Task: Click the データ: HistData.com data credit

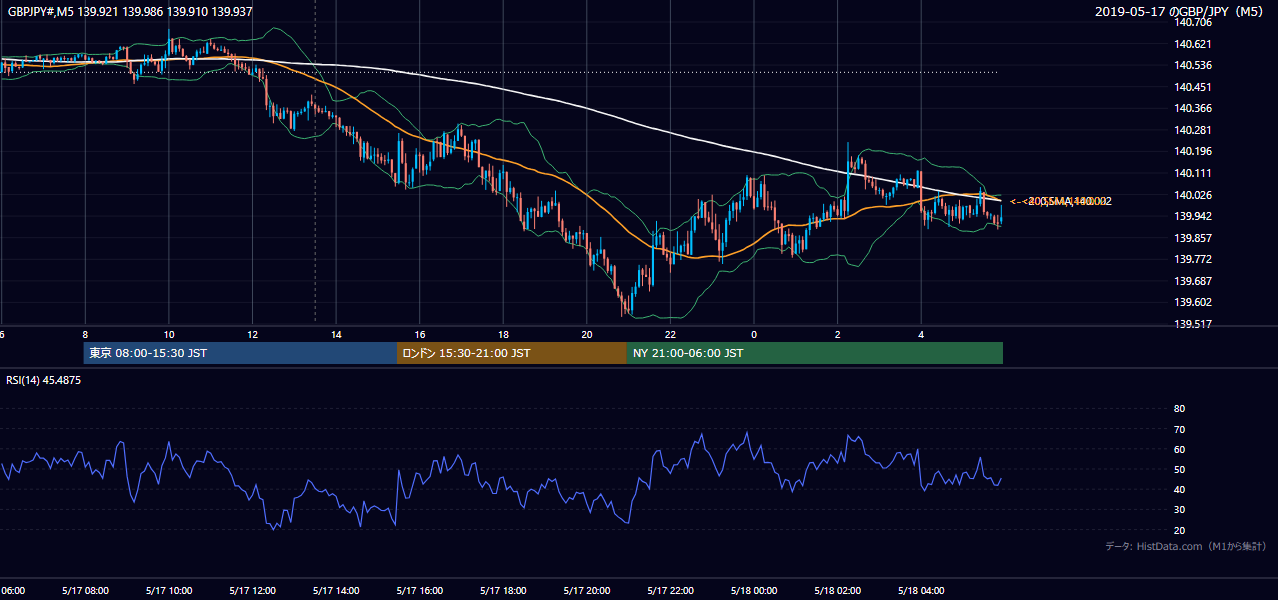Action: coord(1186,546)
